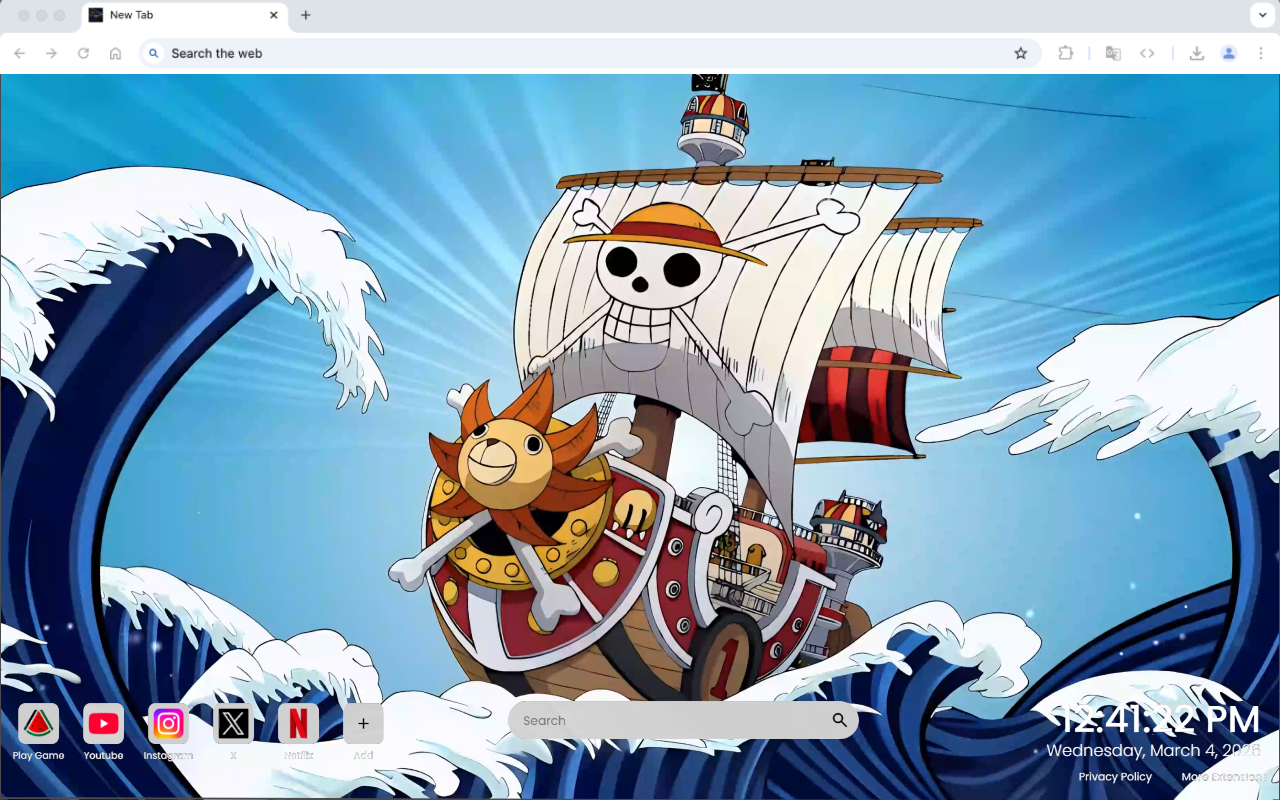Open the Chrome three-dot menu
Screen dimensions: 1280x800
click(x=1261, y=53)
